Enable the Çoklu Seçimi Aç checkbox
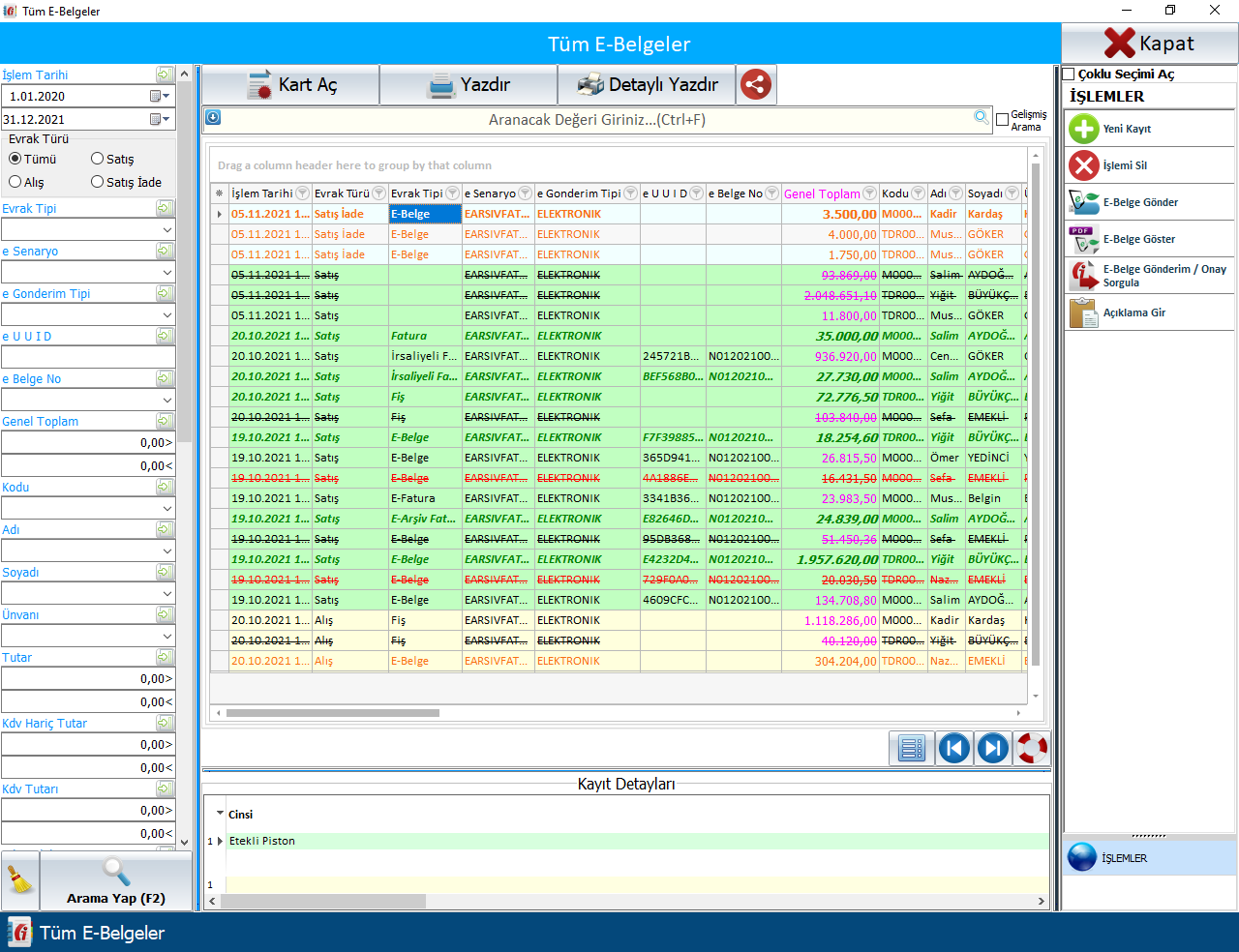 click(1069, 74)
